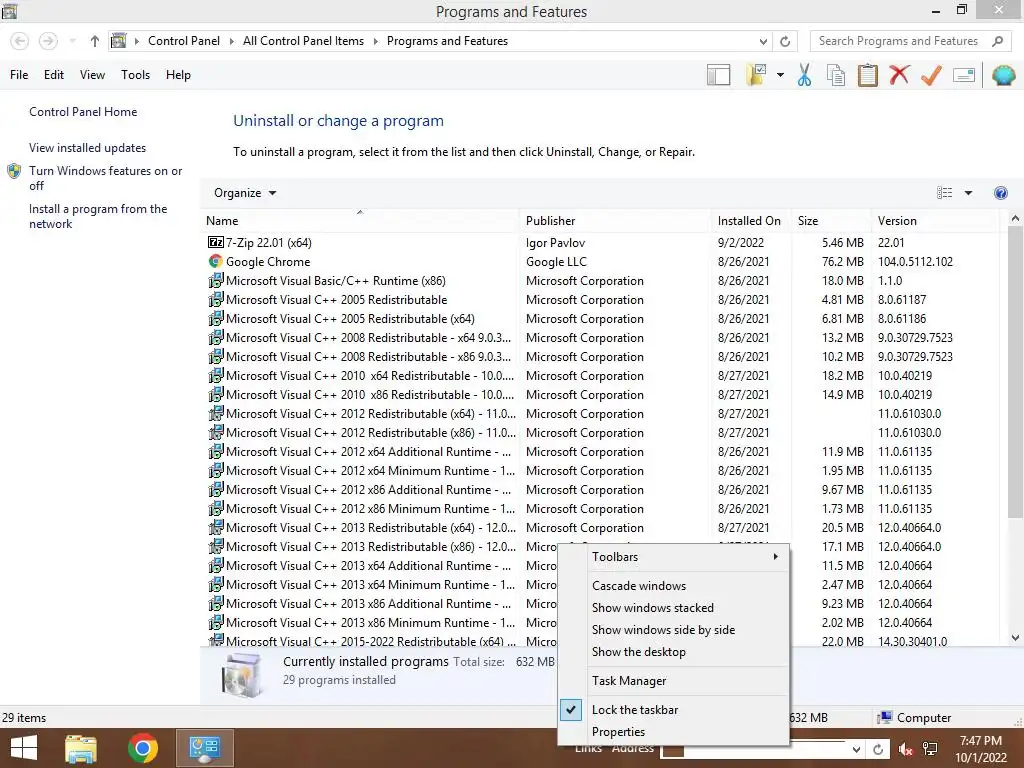Toggle the navigation pane toolbar icon
Viewport: 1024px width, 768px height.
[718, 75]
